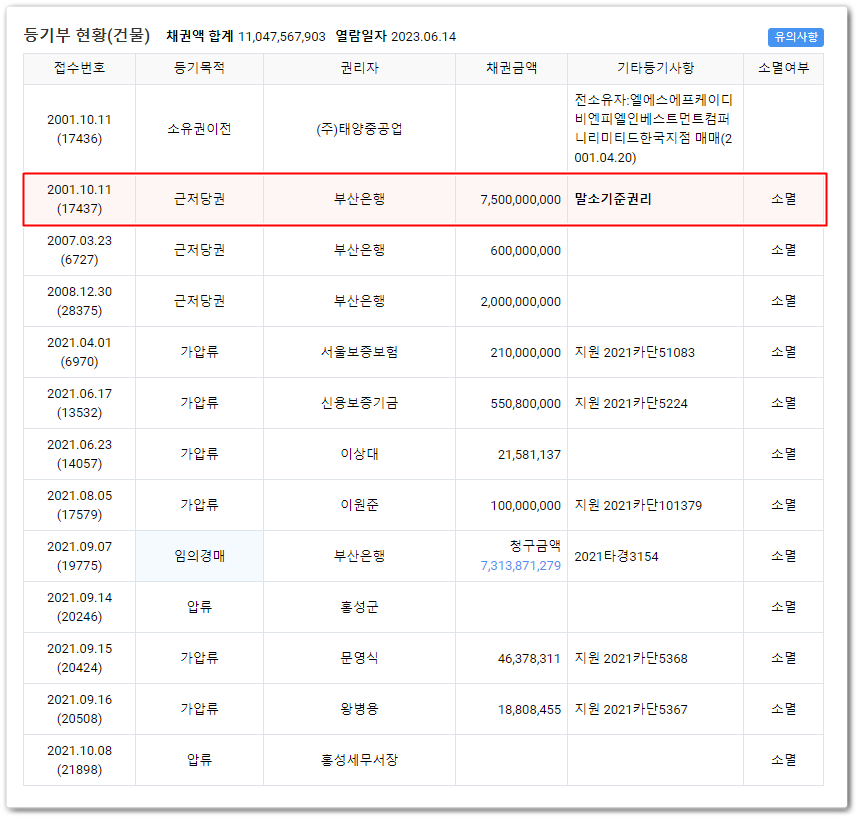Click 소멸 in the 이상대 row
Screen dimensions: 860x820
[x=783, y=454]
